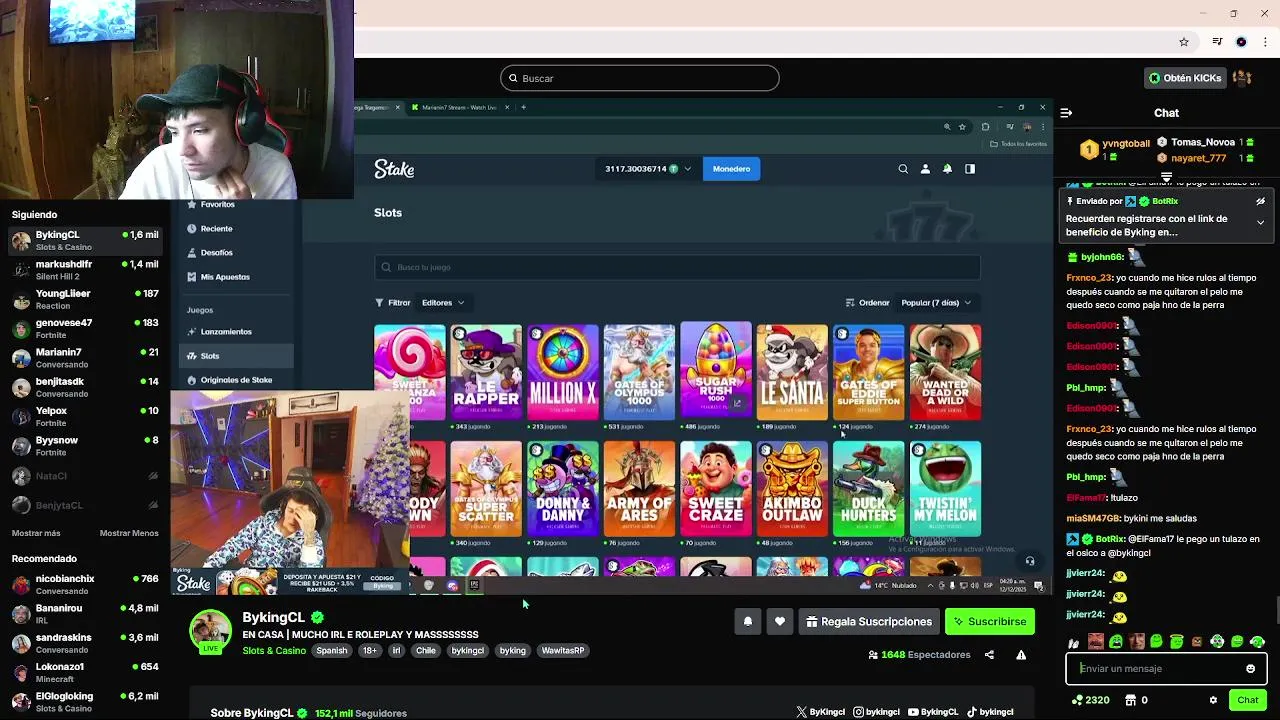Open BykingCL YouTube link
This screenshot has width=1280, height=720.
pos(933,712)
